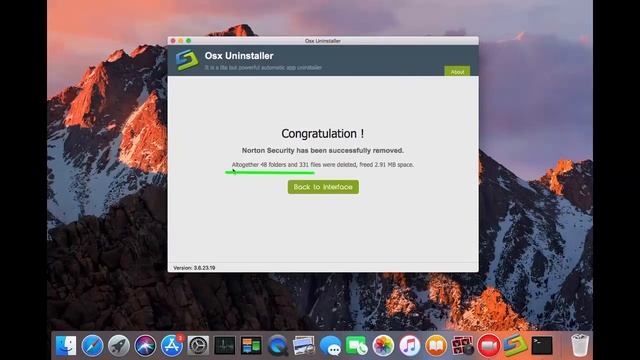Open Terminal from the dock
This screenshot has width=640, height=360.
(x=542, y=345)
